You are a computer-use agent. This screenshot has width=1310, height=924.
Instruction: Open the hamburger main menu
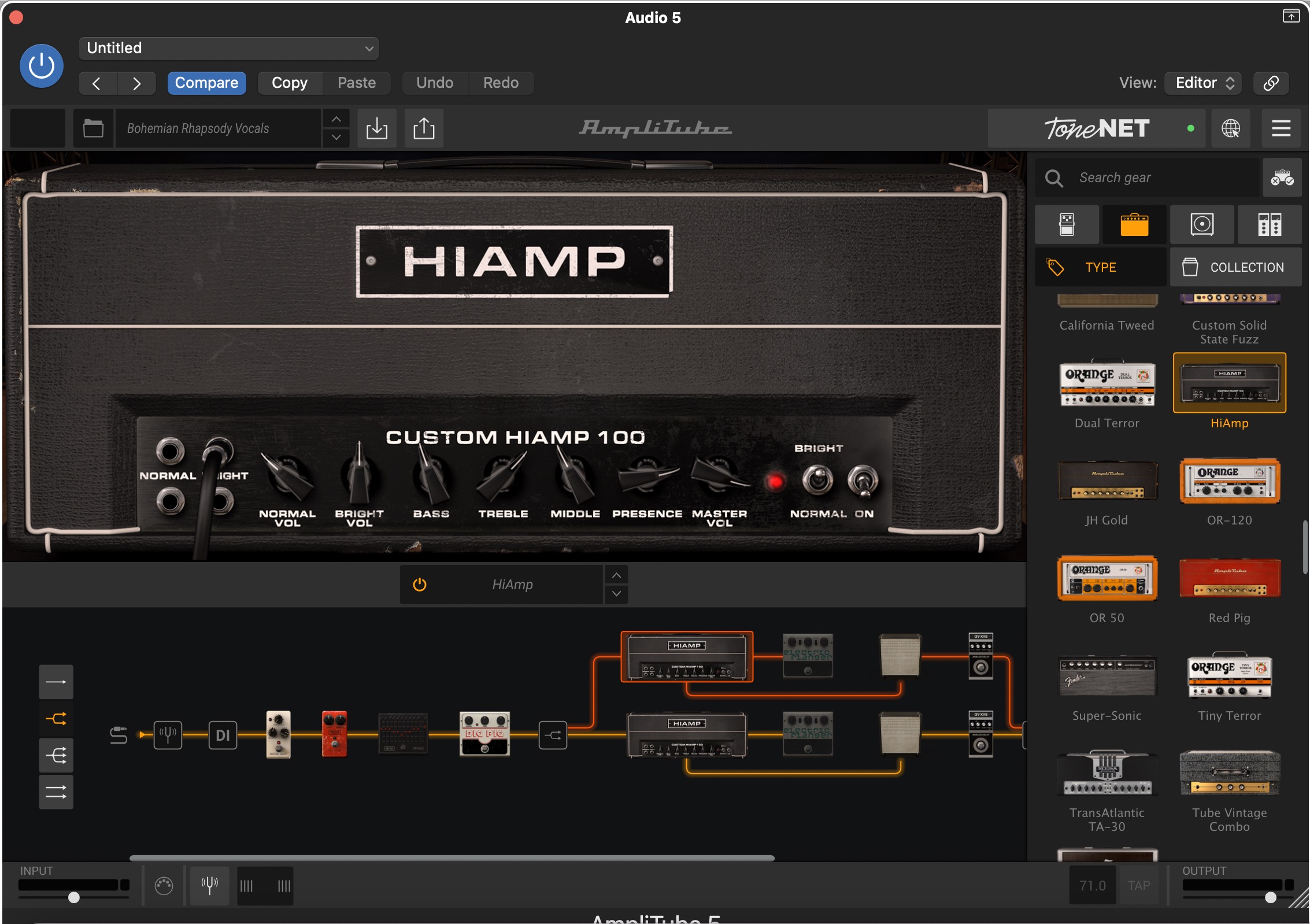click(x=1281, y=128)
